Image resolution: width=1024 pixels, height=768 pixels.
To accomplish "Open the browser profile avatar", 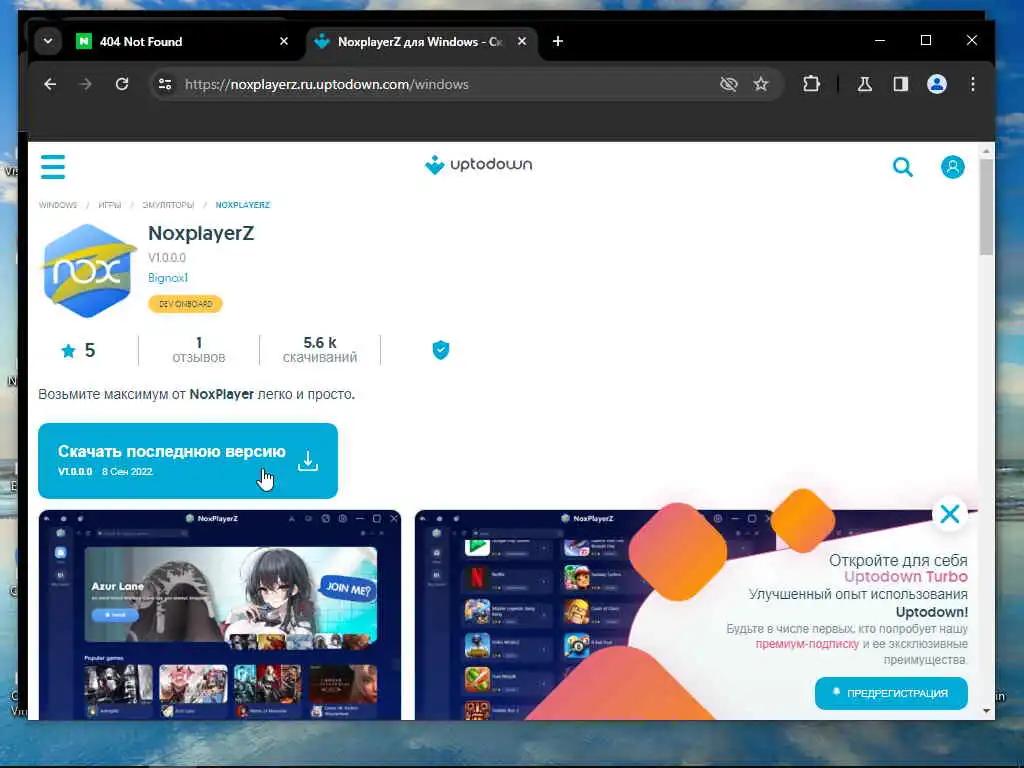I will click(x=936, y=84).
